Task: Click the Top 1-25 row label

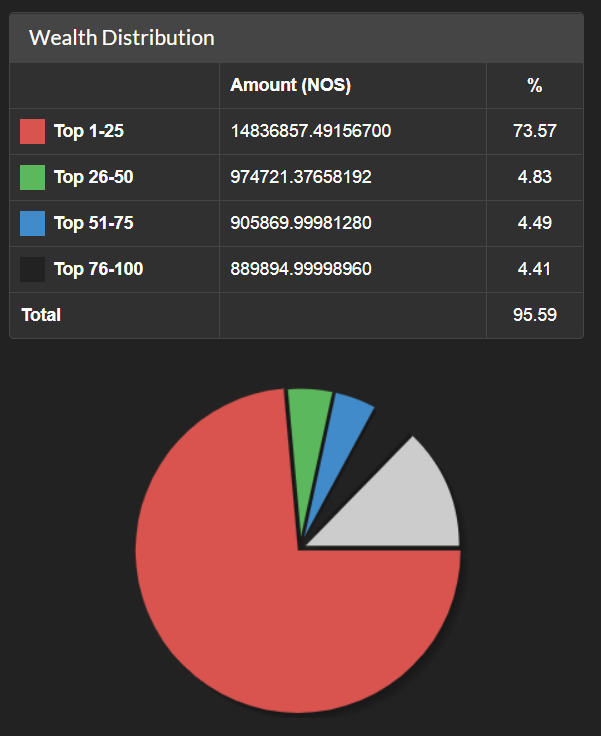Action: (x=89, y=131)
